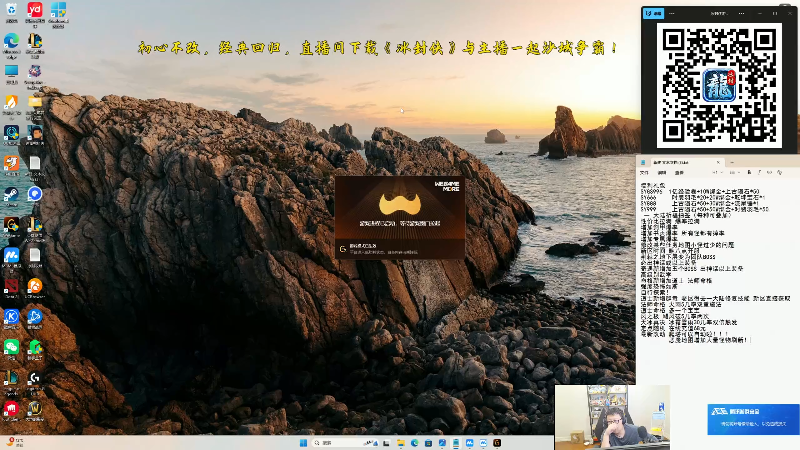Screen dimensions: 800x450
Task: Click the QR code image
Action: 719,85
